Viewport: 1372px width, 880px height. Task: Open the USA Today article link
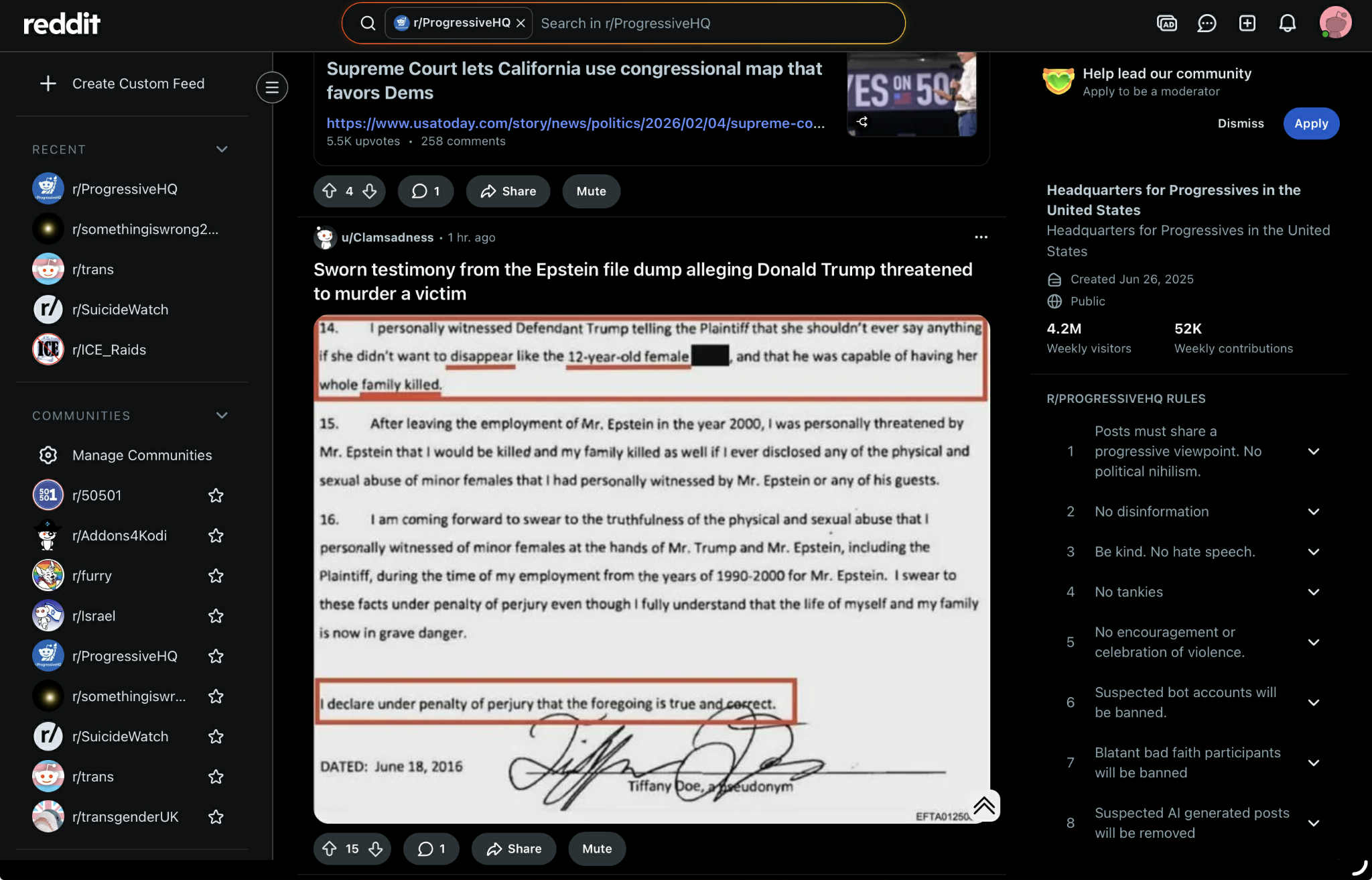click(x=575, y=123)
